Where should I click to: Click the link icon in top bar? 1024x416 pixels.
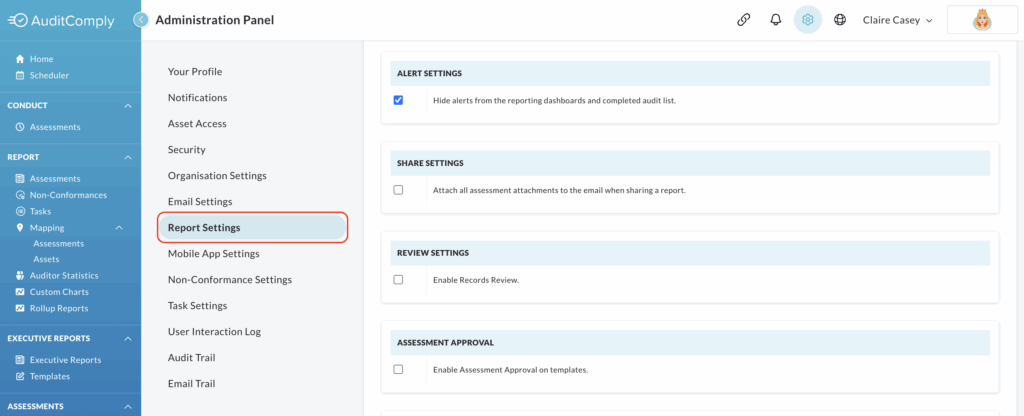(743, 20)
